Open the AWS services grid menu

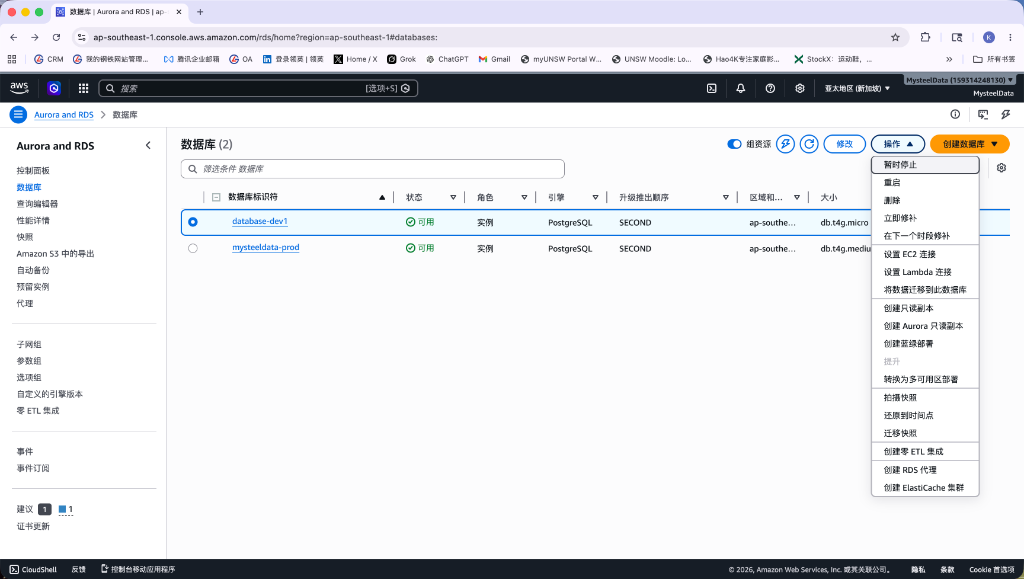tap(83, 88)
